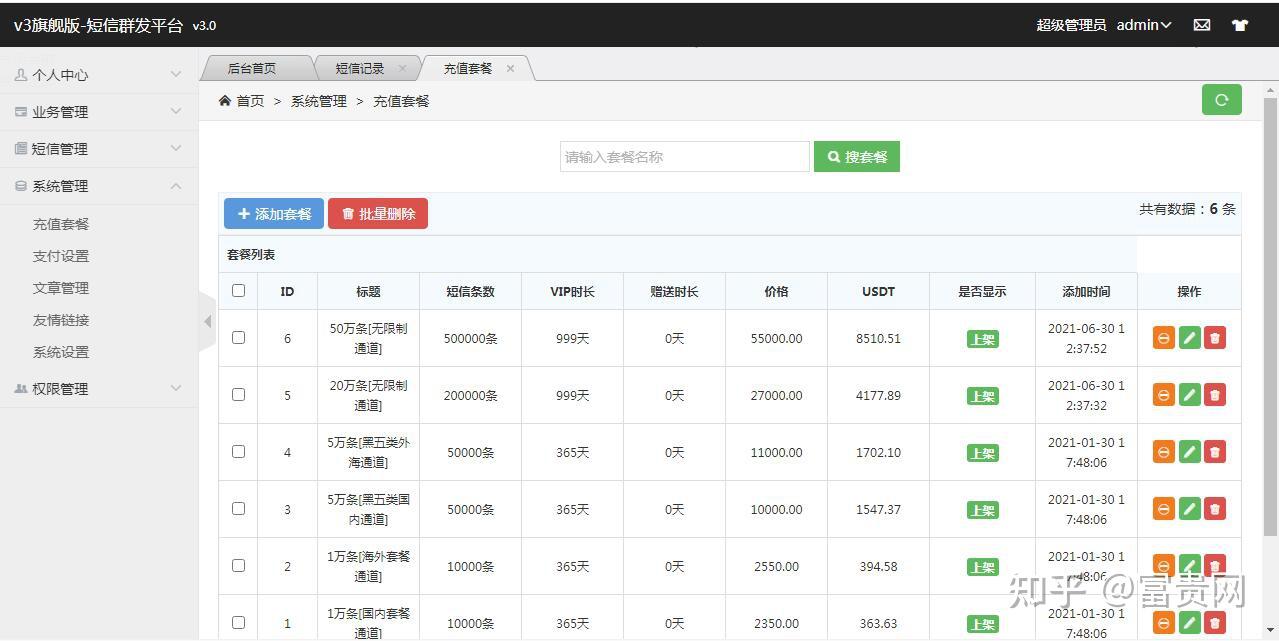Open 充值套餐 in the sidebar

61,224
